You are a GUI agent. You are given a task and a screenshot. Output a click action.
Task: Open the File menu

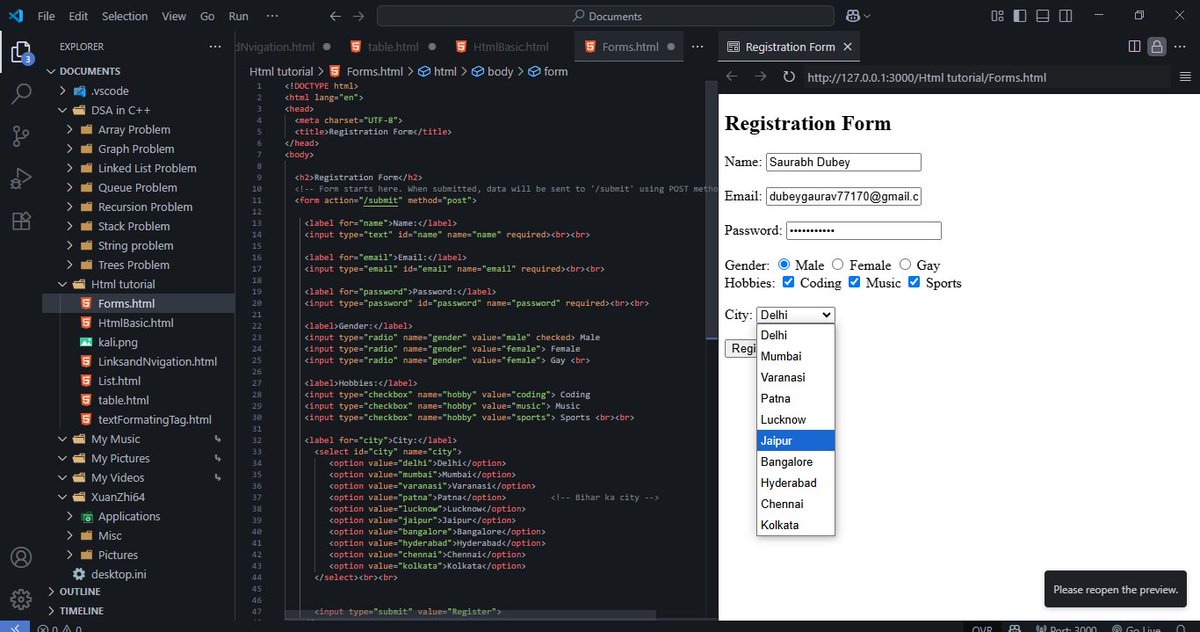[46, 16]
